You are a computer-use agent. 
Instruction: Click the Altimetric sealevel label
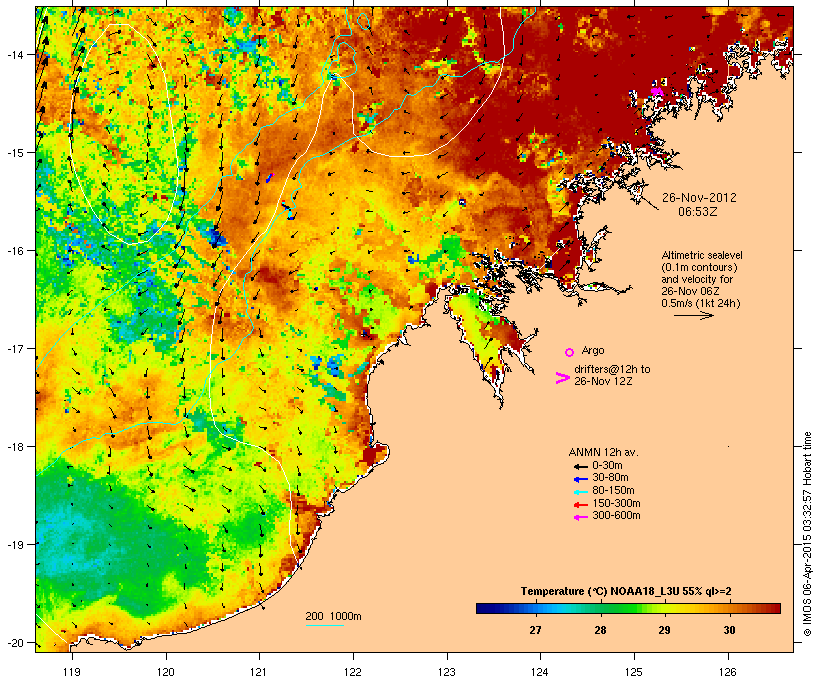pos(702,255)
